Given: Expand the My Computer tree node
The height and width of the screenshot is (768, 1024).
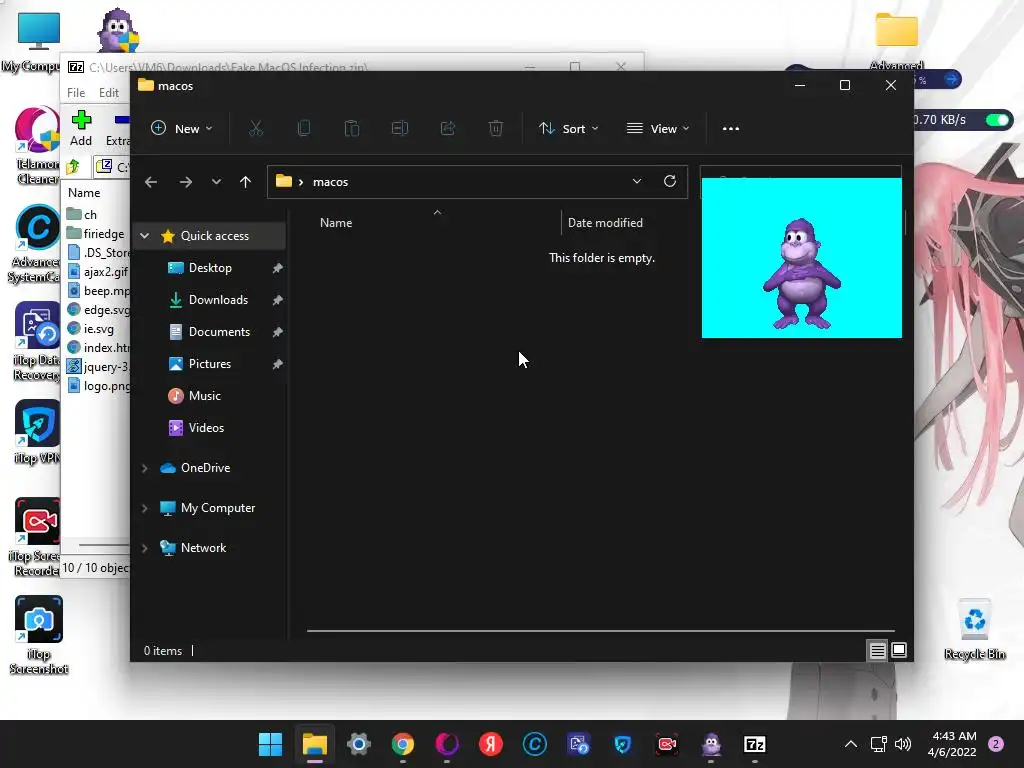Looking at the screenshot, I should [145, 508].
